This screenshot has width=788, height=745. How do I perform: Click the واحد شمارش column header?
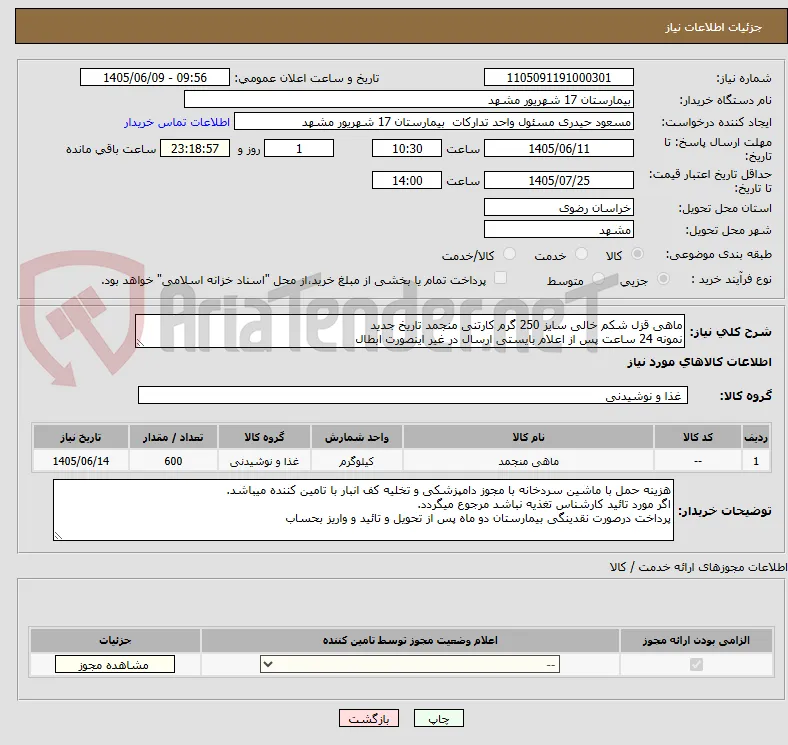coord(356,437)
